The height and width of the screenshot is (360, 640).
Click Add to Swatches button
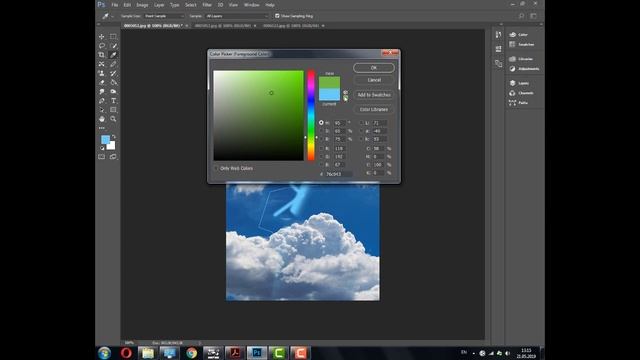pos(374,95)
